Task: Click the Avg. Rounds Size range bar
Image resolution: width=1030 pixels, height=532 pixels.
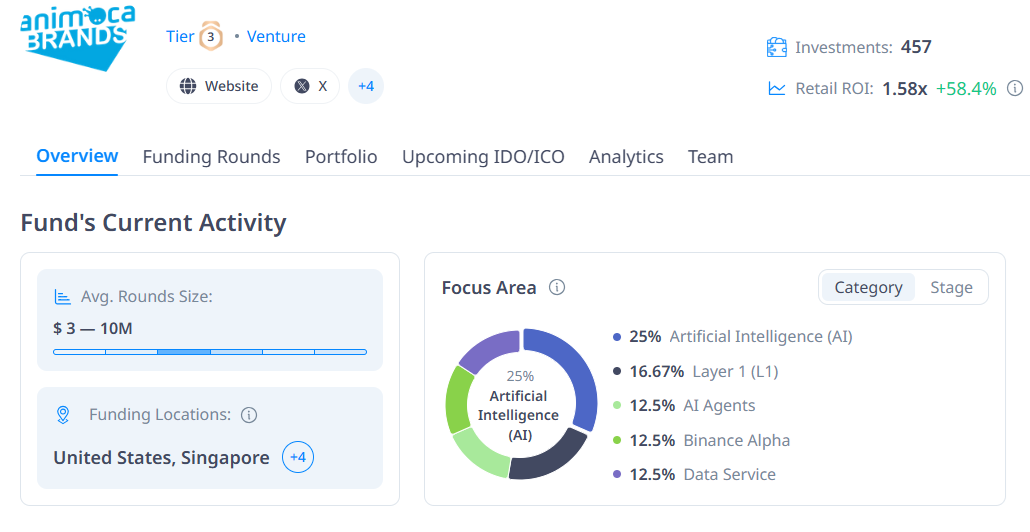Action: click(210, 352)
